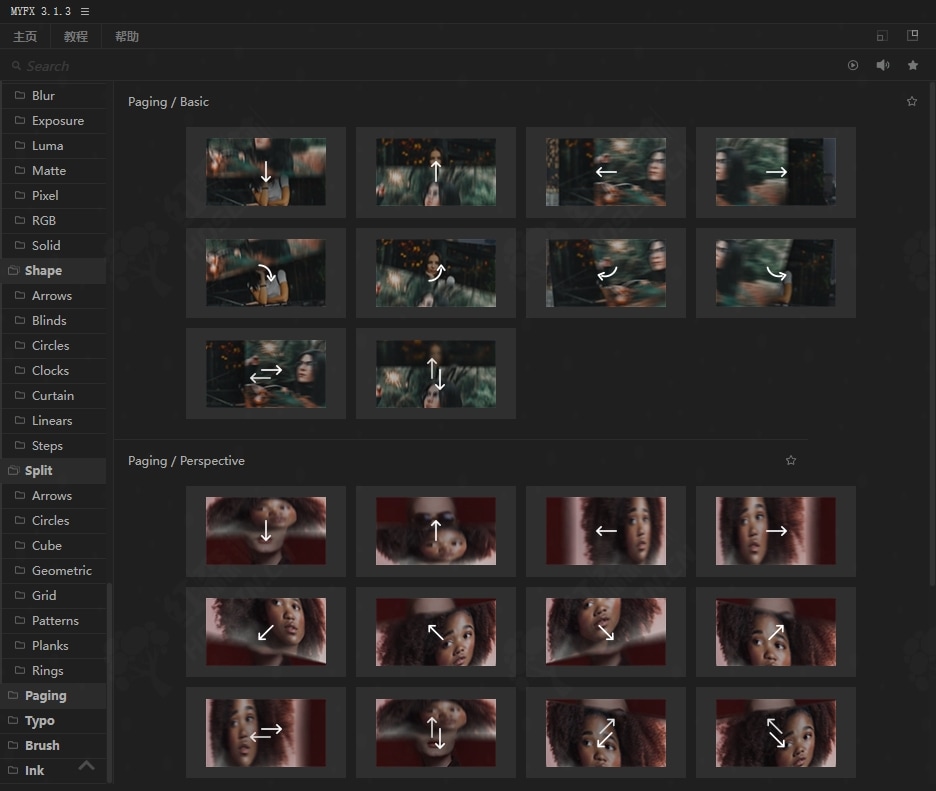Click the Search input field
The image size is (936, 791).
tap(418, 66)
